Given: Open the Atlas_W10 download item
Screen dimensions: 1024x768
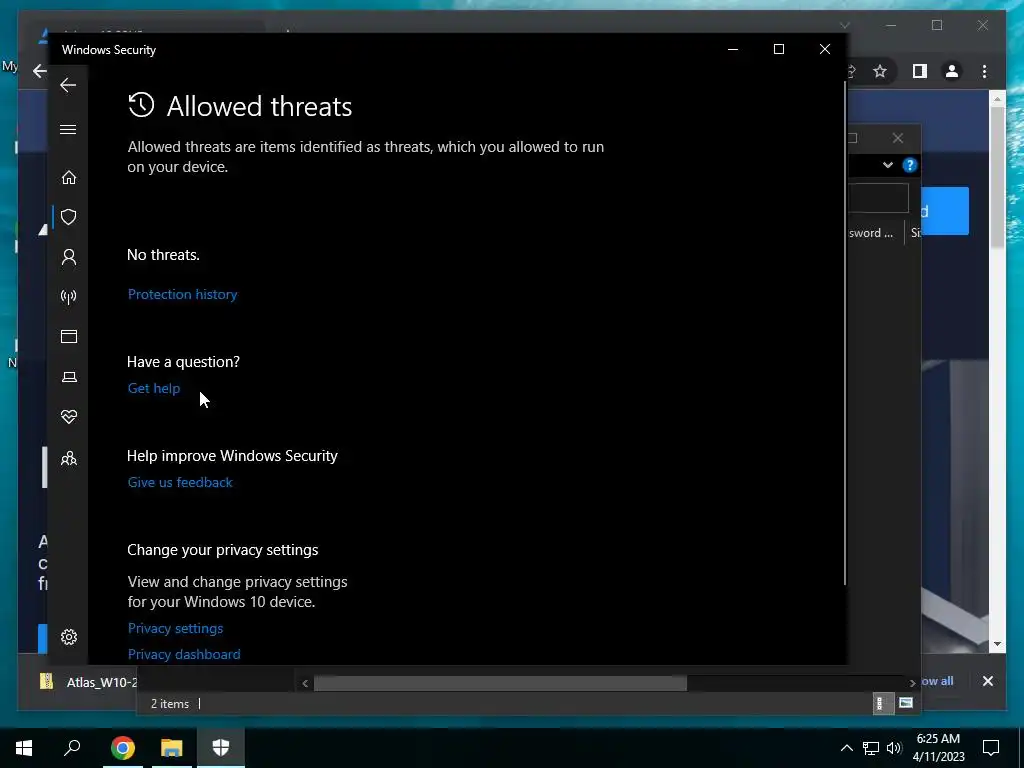Looking at the screenshot, I should click(88, 682).
